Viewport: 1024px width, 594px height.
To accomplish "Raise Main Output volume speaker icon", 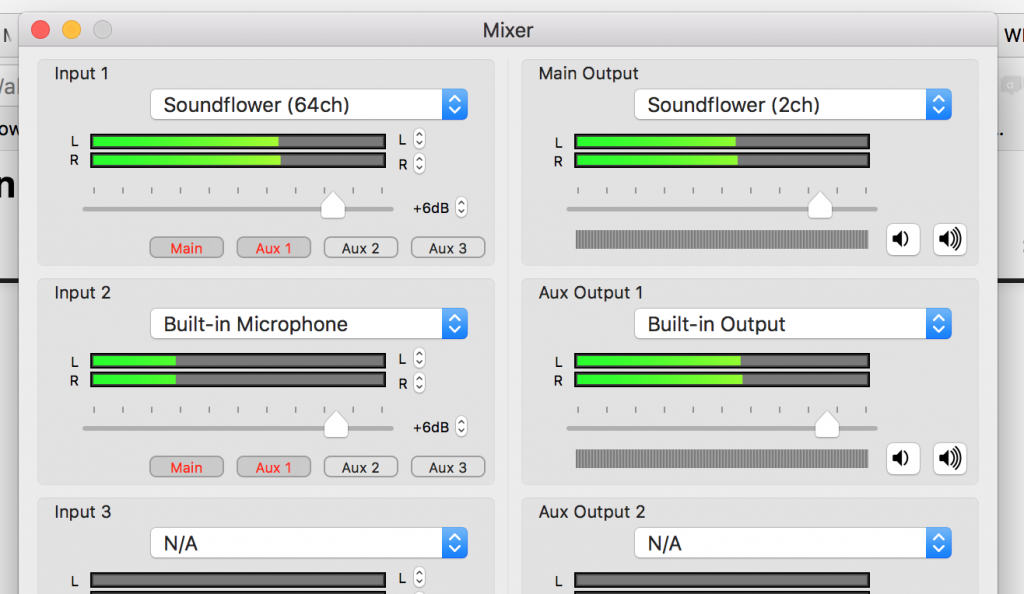I will (950, 240).
